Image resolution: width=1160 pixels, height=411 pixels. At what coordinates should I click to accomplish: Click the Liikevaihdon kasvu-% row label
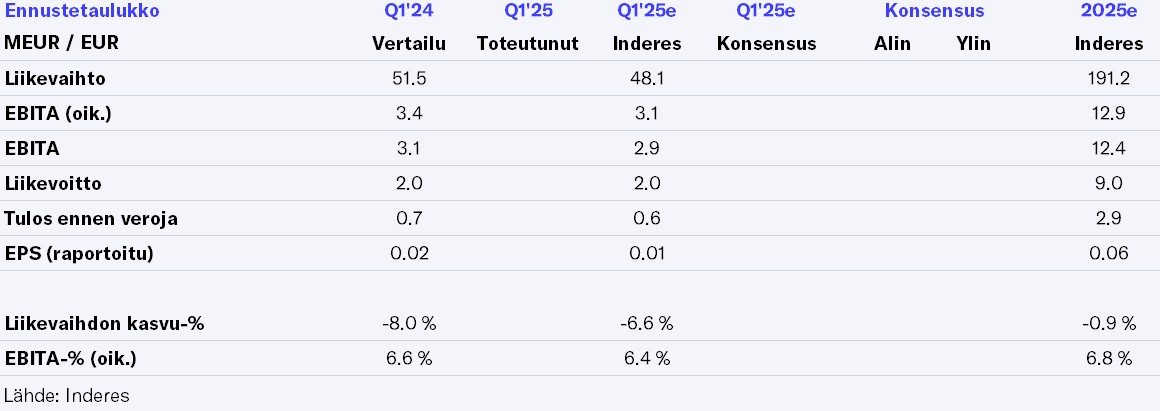(x=105, y=324)
